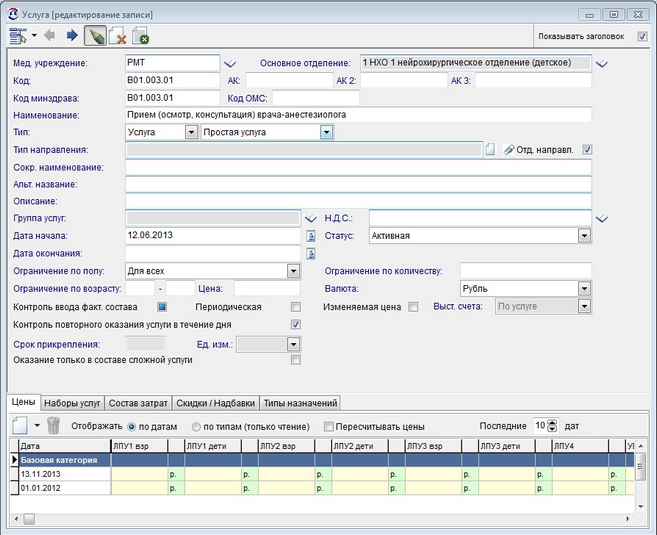Viewport: 657px width, 535px height.
Task: Click the Цена input field
Action: [x=267, y=289]
